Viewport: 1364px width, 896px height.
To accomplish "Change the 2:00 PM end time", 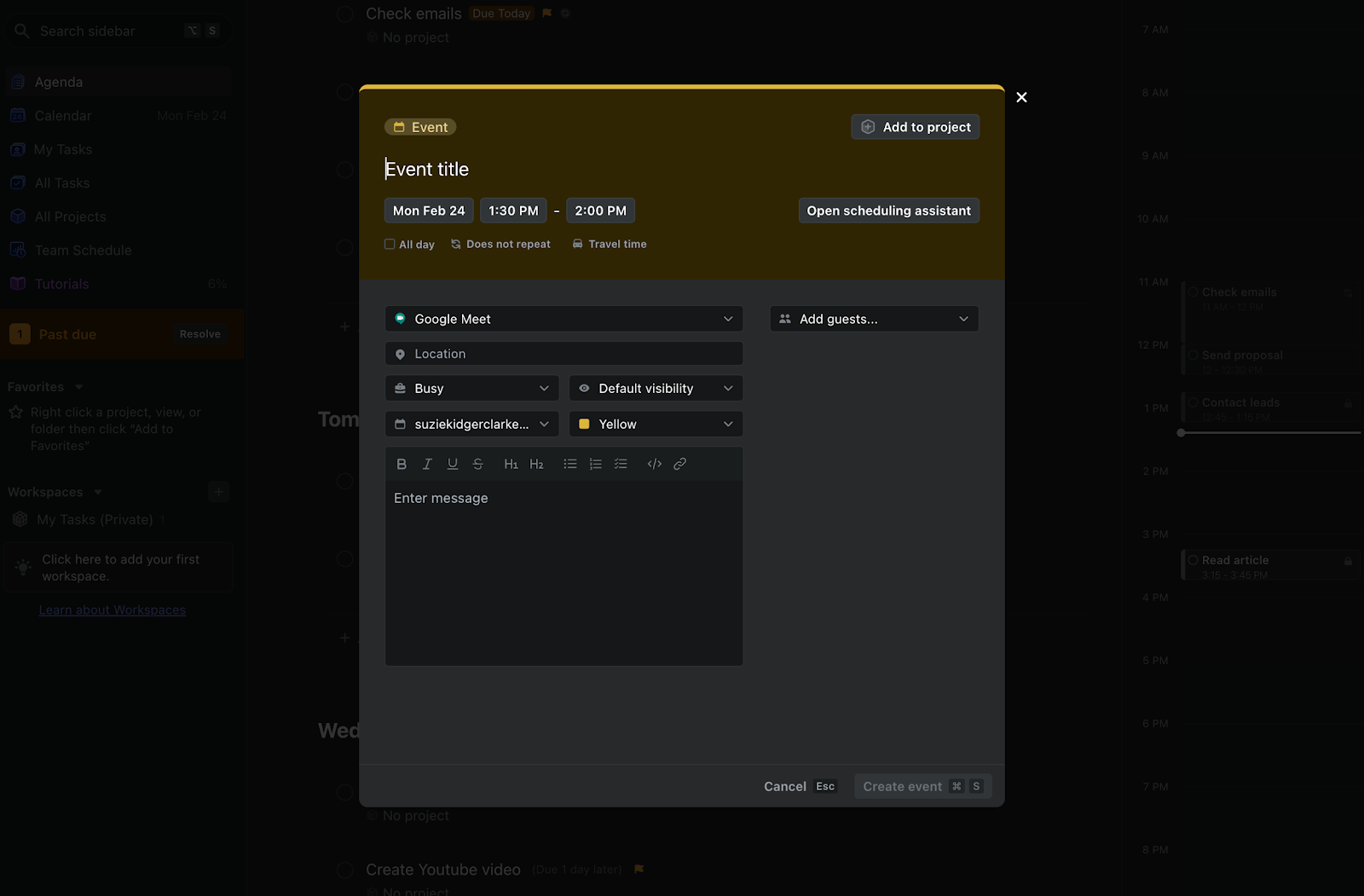I will tap(600, 211).
